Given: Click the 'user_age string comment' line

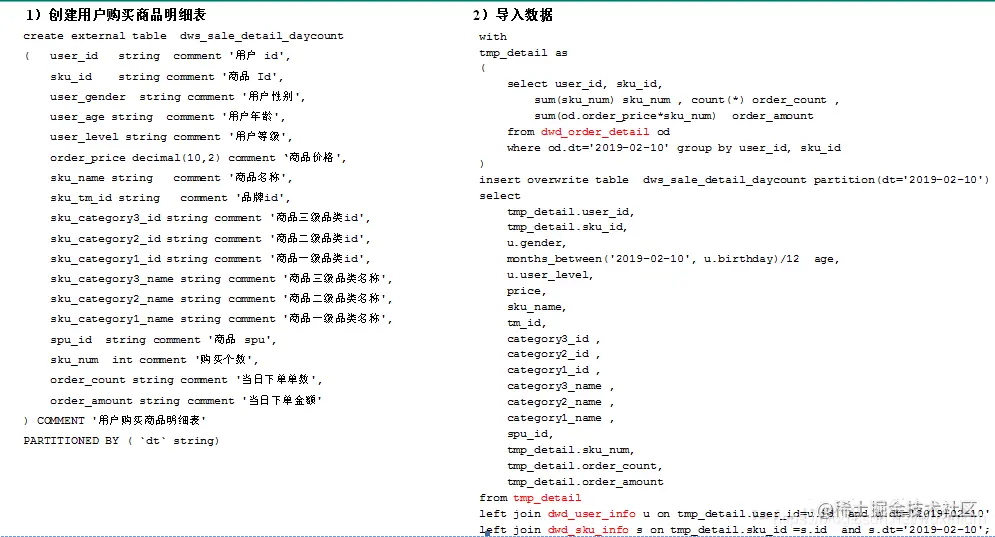Looking at the screenshot, I should [x=168, y=117].
